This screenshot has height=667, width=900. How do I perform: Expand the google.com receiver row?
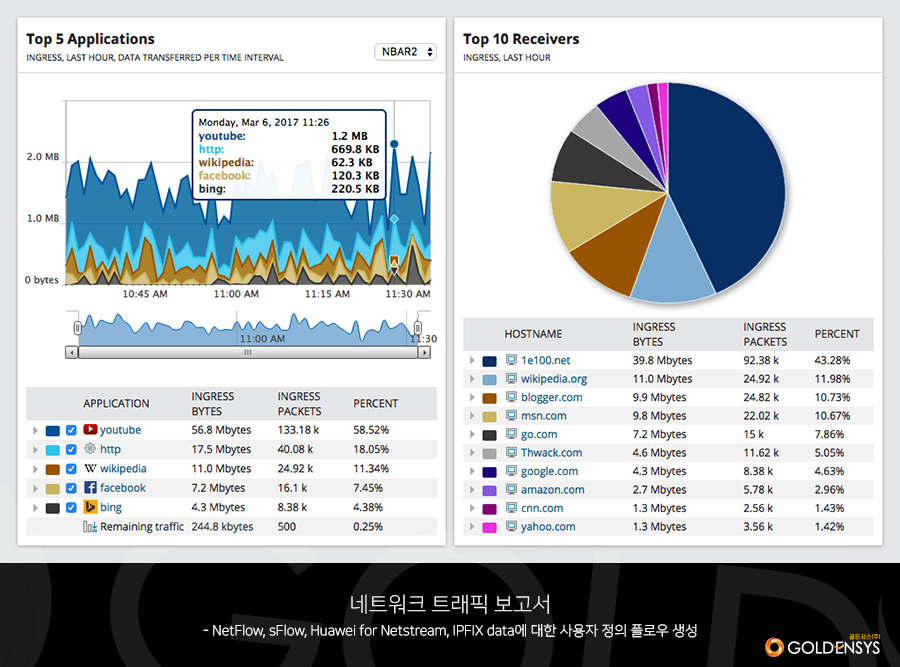click(472, 471)
